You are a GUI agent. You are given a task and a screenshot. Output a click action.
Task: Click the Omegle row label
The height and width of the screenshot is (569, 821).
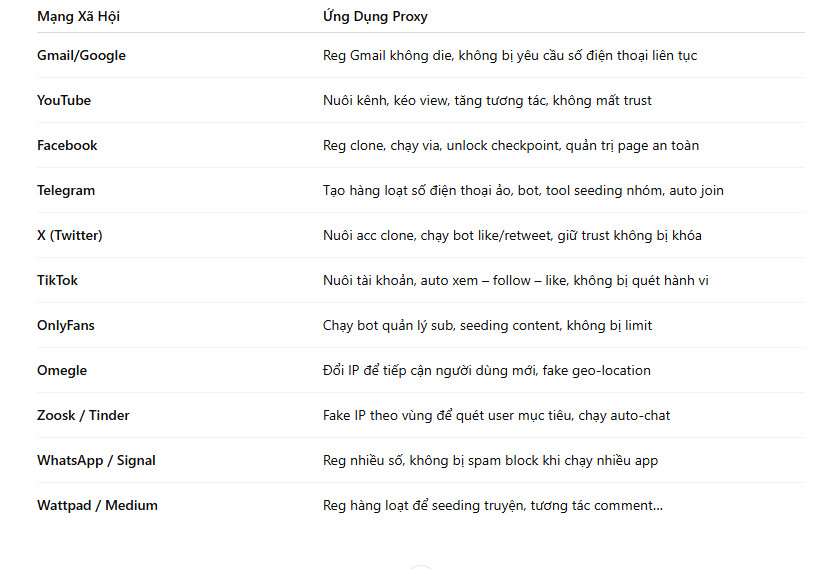pos(62,370)
